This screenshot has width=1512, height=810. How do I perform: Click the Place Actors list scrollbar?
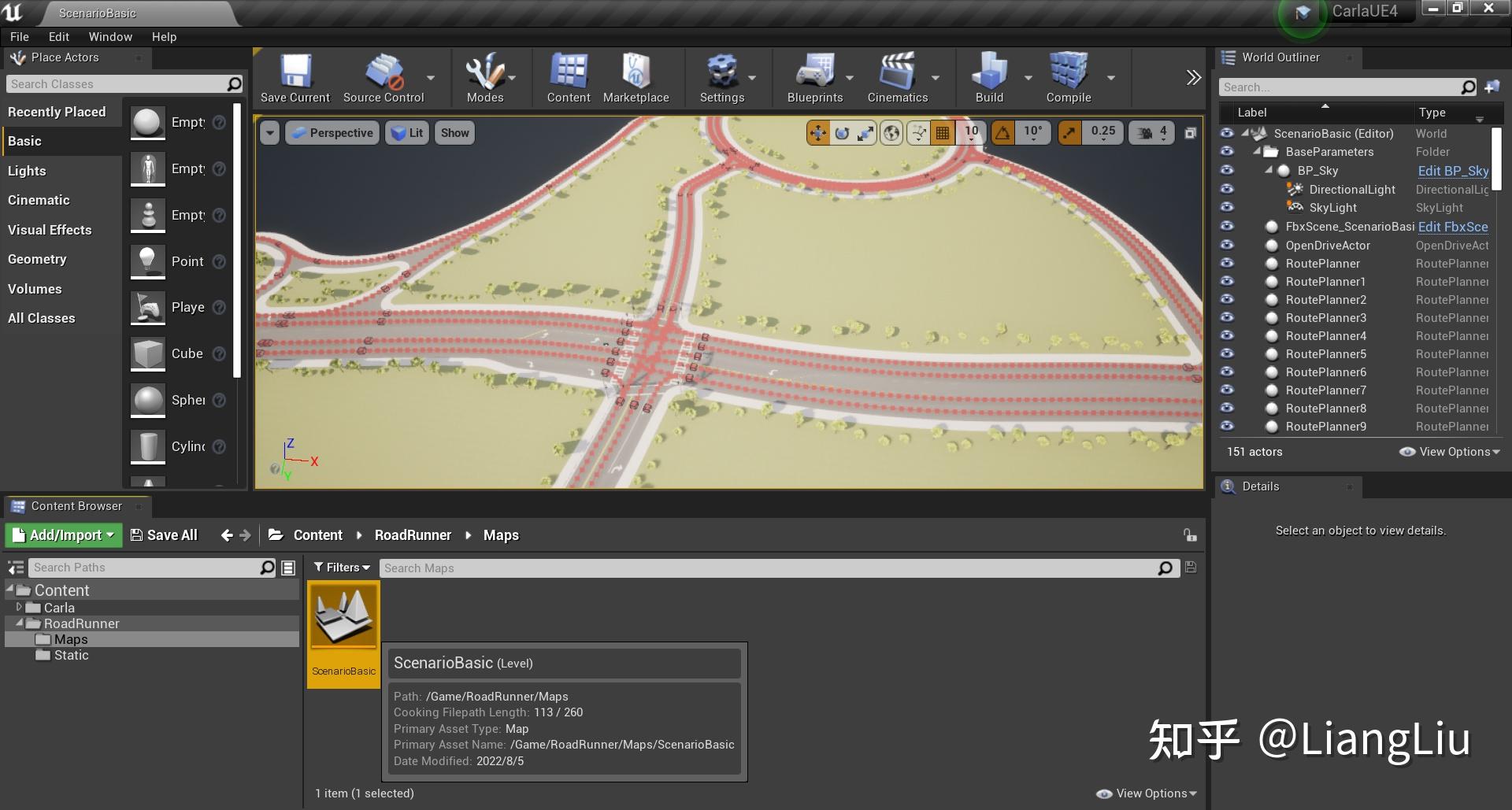pos(238,240)
